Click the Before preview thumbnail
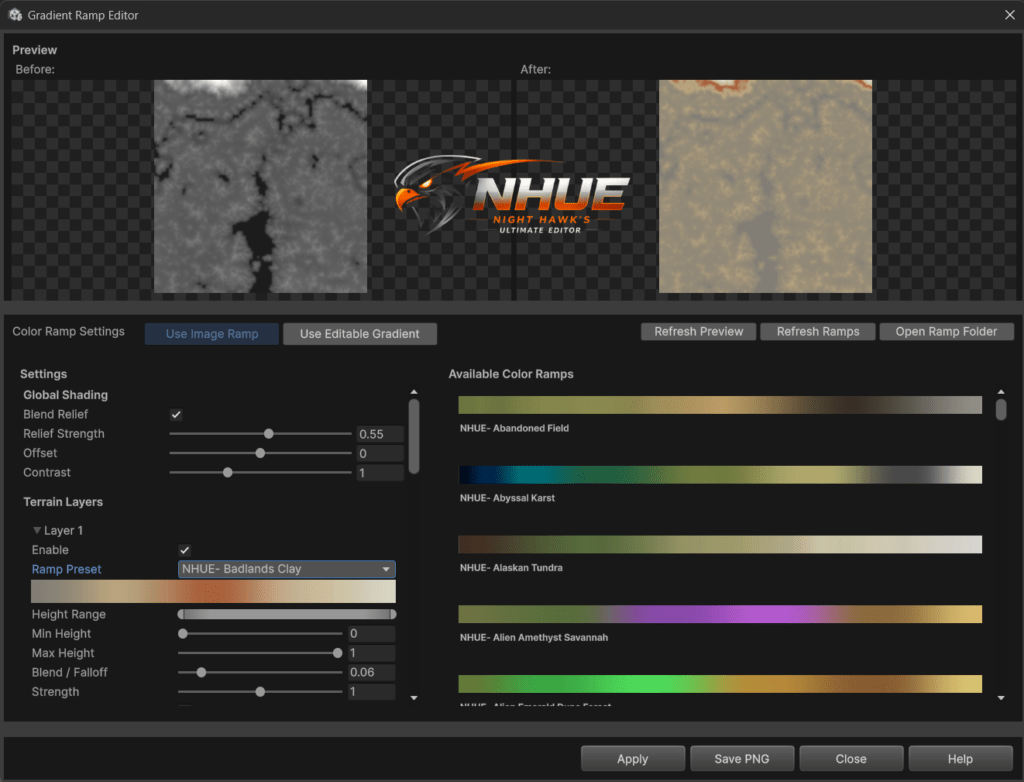Screen dimensions: 1024x782 [260, 186]
